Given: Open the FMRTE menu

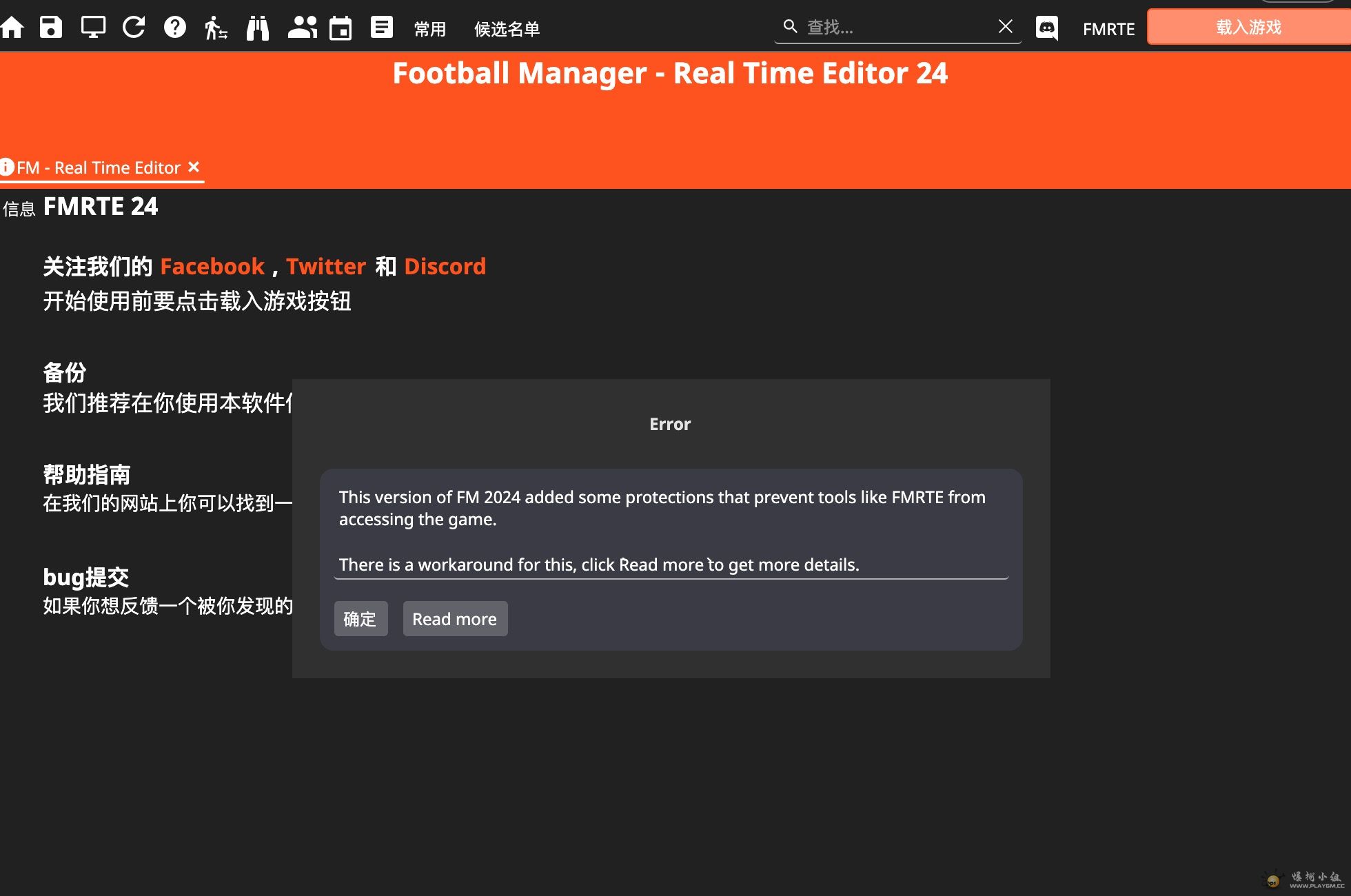Looking at the screenshot, I should (1108, 29).
